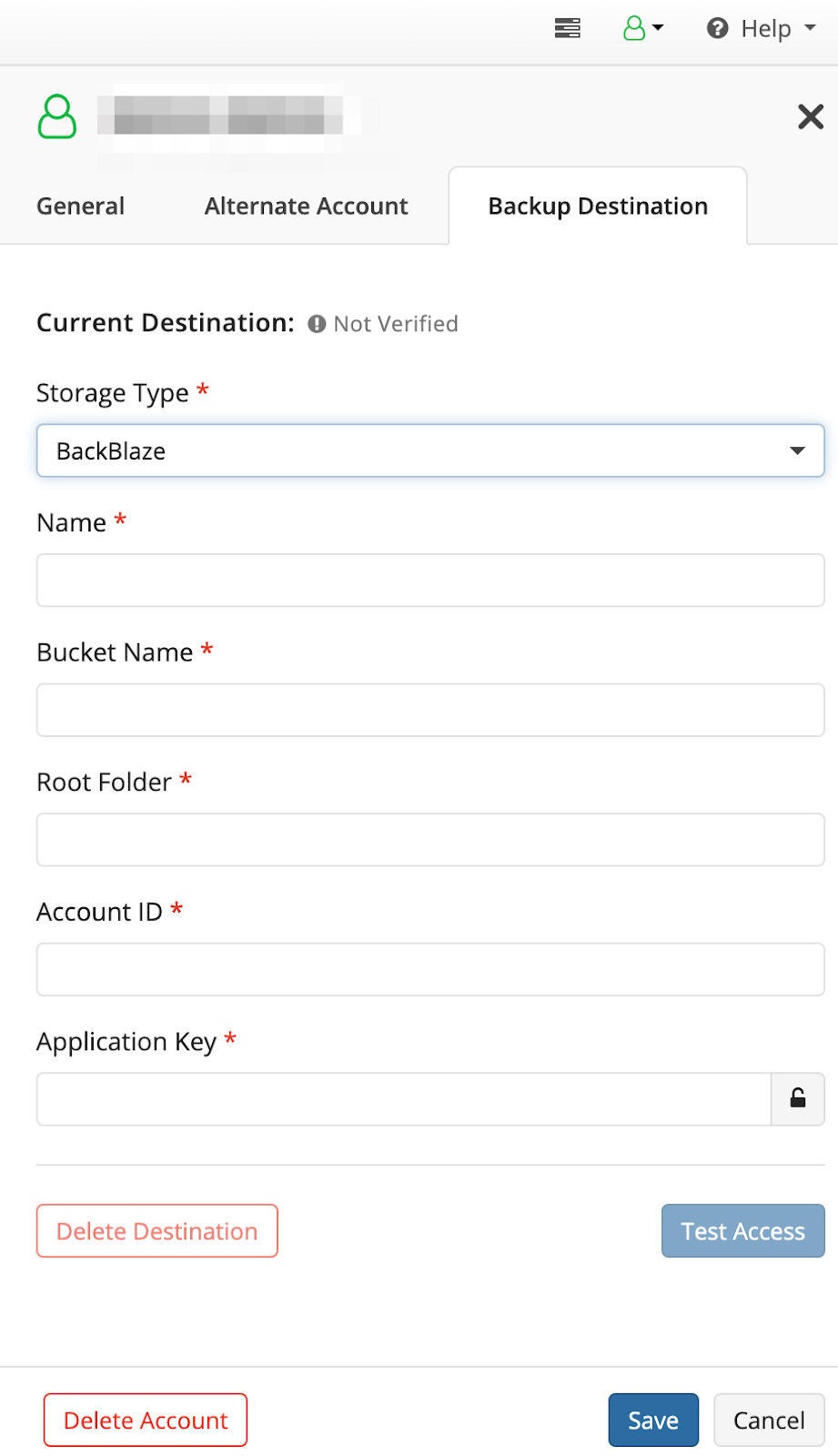This screenshot has width=838, height=1456.
Task: Click the Delete Account button
Action: point(146,1420)
